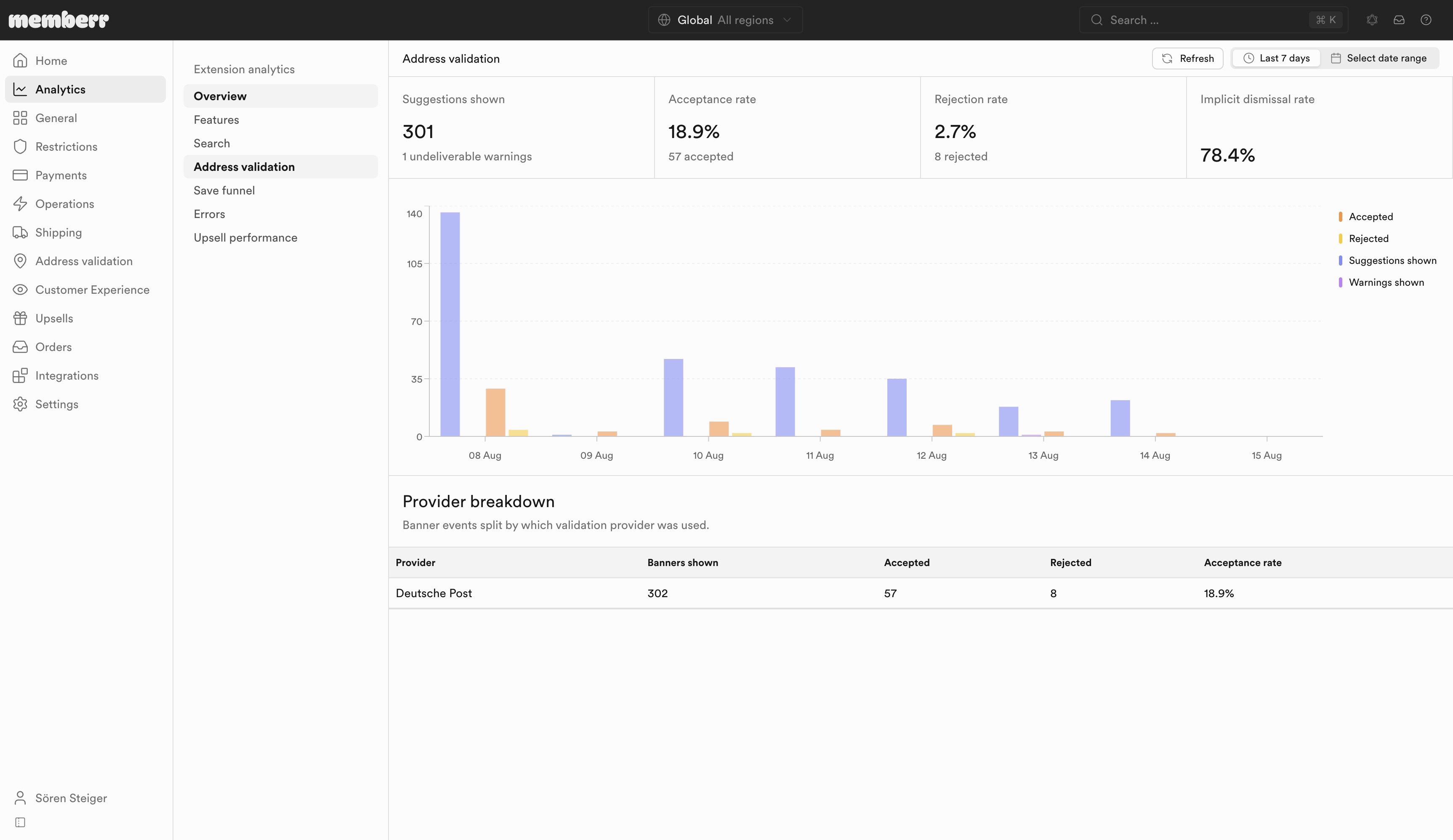Open Restrictions via the shield icon
Viewport: 1453px width, 840px height.
point(20,146)
